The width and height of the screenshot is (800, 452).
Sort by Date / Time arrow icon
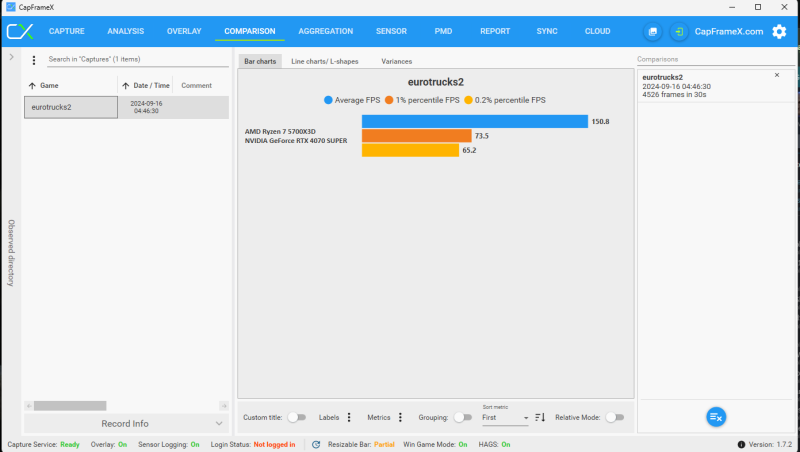(126, 86)
